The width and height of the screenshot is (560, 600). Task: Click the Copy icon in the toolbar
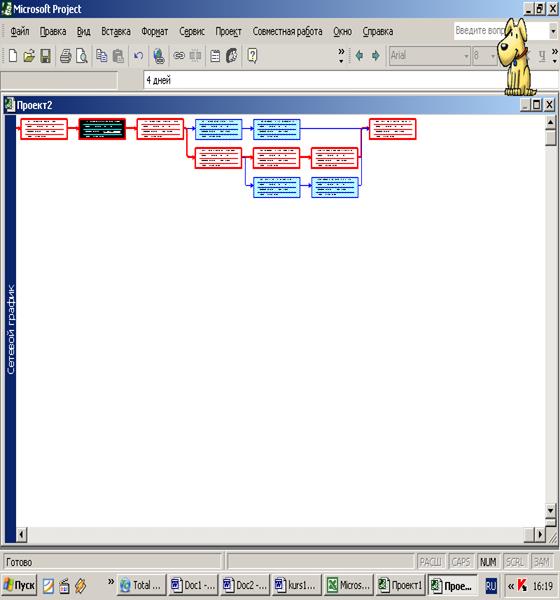101,56
